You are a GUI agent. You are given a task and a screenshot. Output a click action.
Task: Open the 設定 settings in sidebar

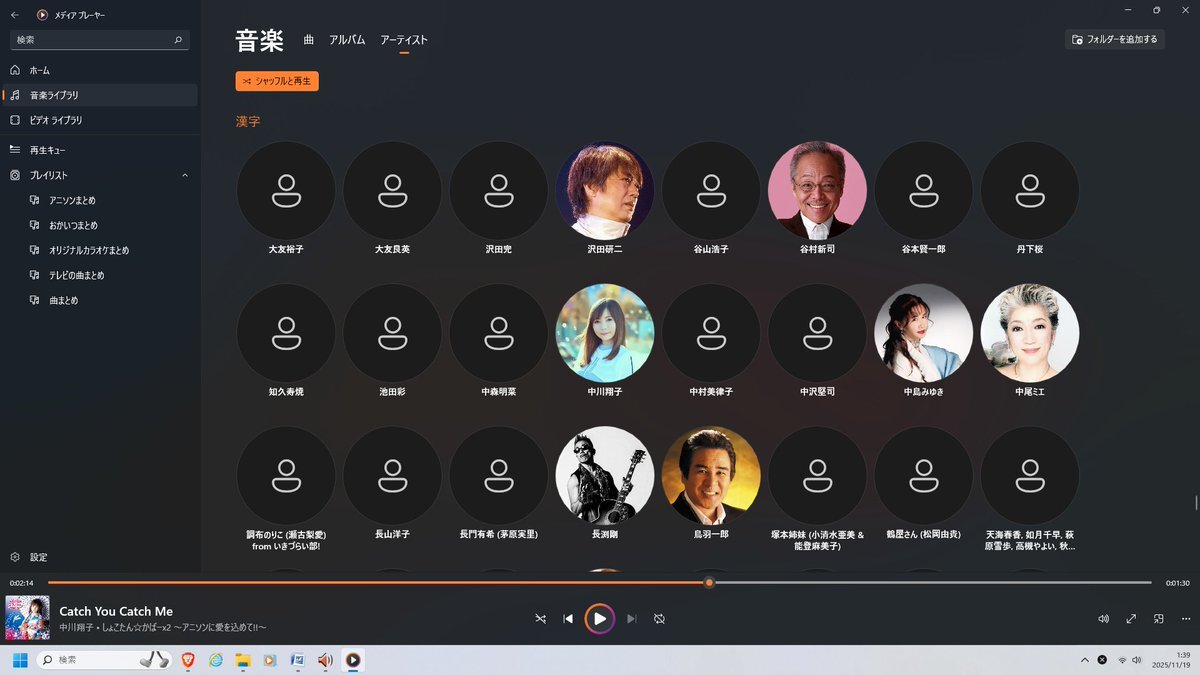[38, 557]
